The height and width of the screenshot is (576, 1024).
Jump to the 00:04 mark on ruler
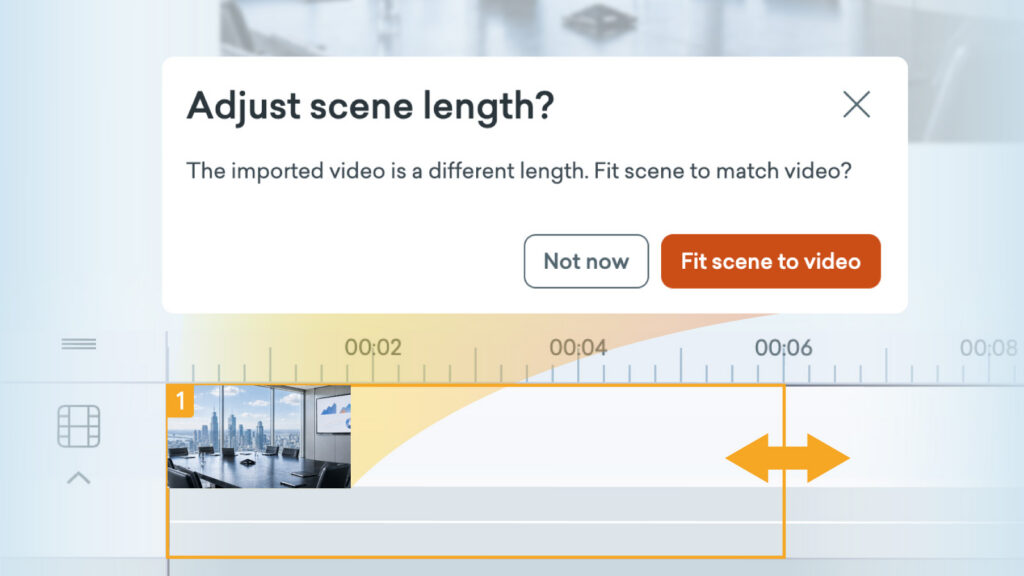click(x=578, y=347)
